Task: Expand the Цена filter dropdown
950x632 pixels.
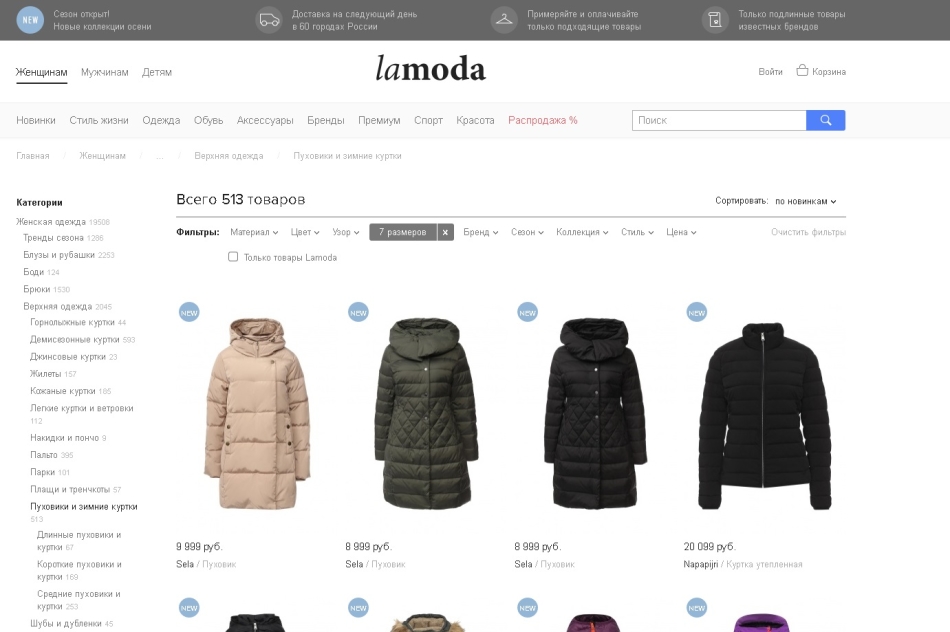Action: [681, 232]
